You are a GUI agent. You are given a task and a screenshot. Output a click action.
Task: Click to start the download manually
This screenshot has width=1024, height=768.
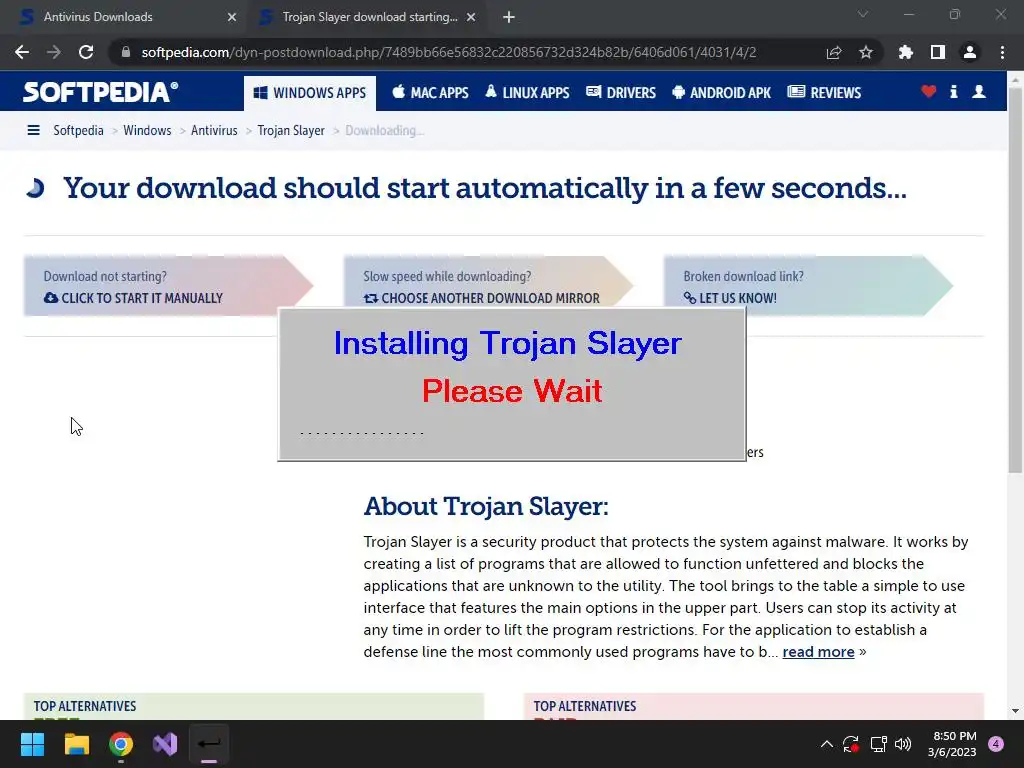[x=133, y=298]
